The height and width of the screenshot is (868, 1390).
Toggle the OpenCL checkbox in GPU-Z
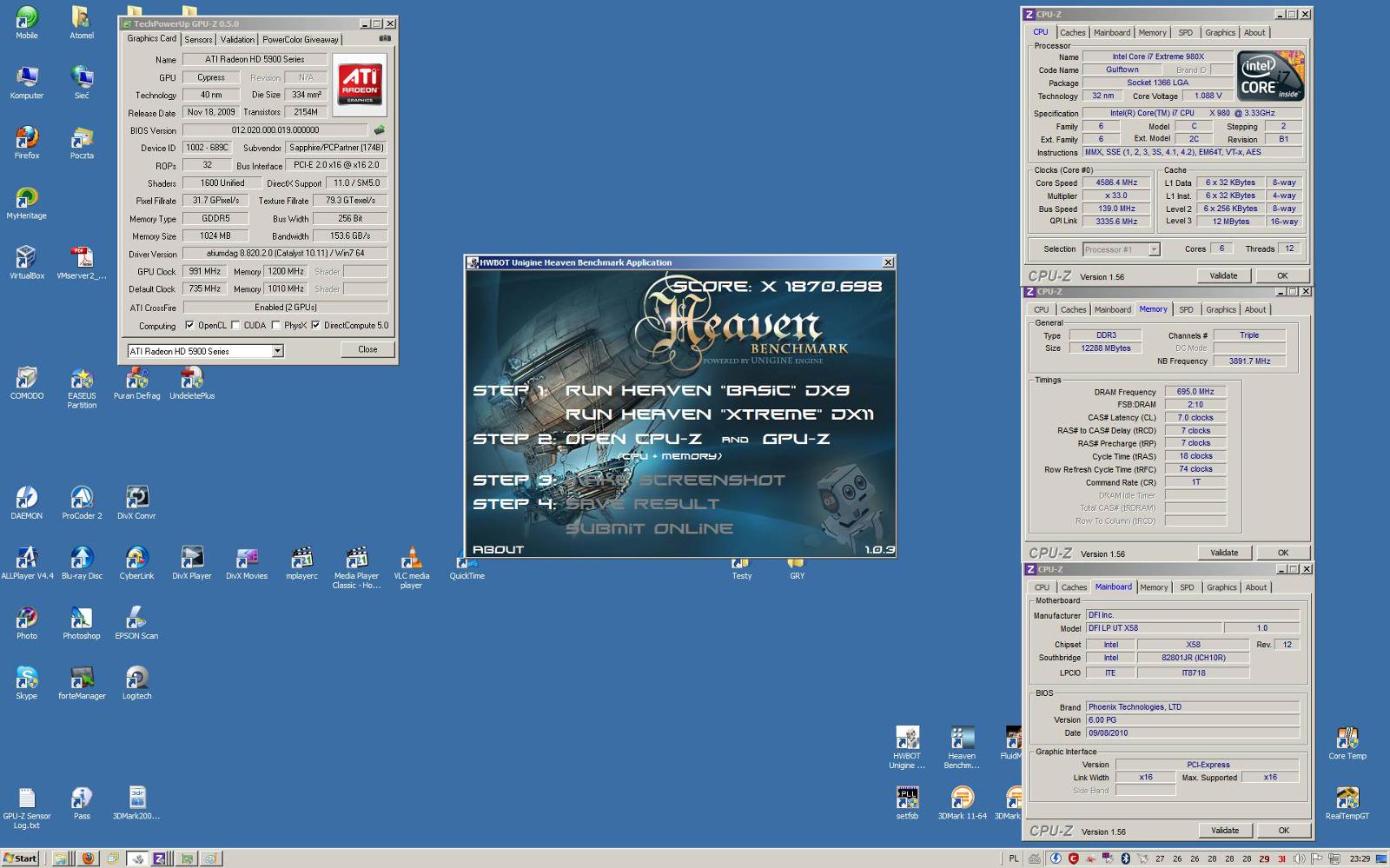(x=189, y=326)
